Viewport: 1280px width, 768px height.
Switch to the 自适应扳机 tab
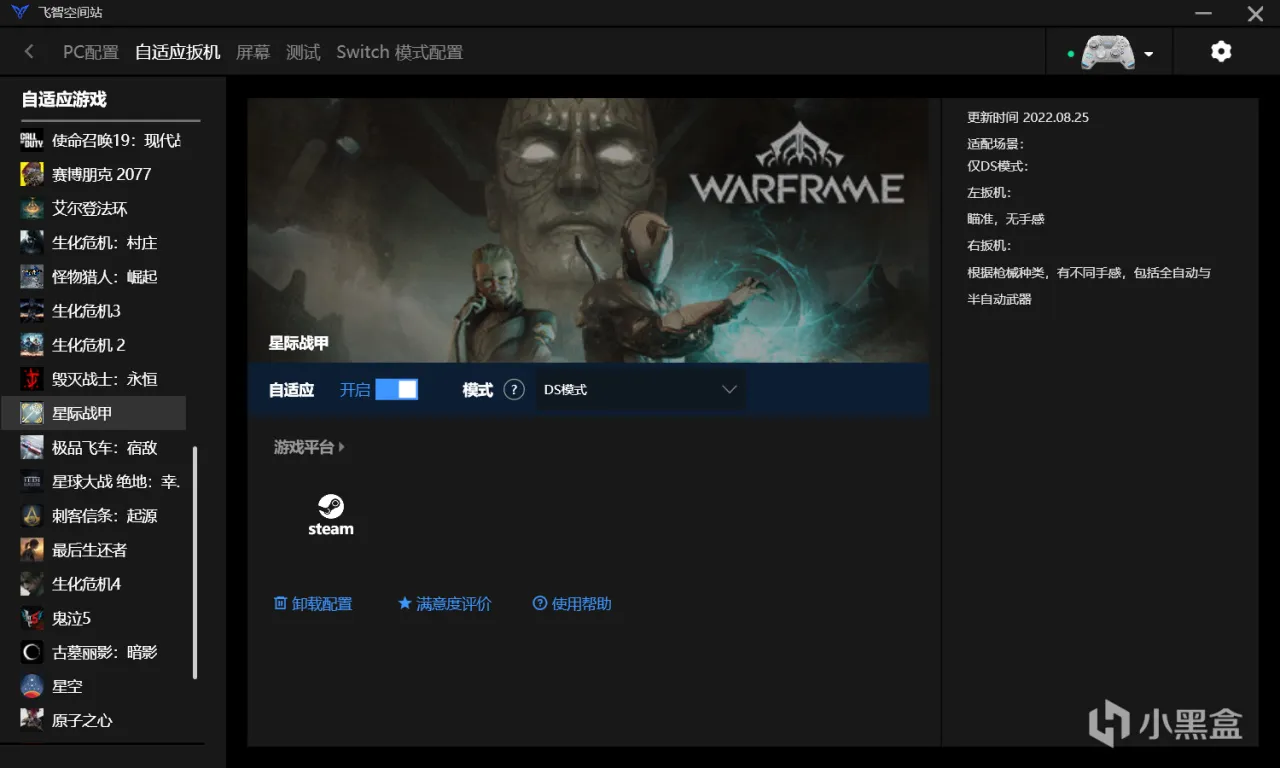178,52
